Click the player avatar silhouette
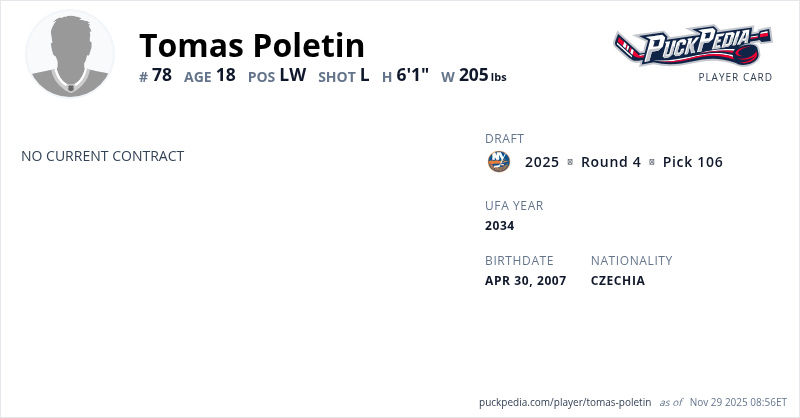Screen dimensions: 800x418 point(70,54)
